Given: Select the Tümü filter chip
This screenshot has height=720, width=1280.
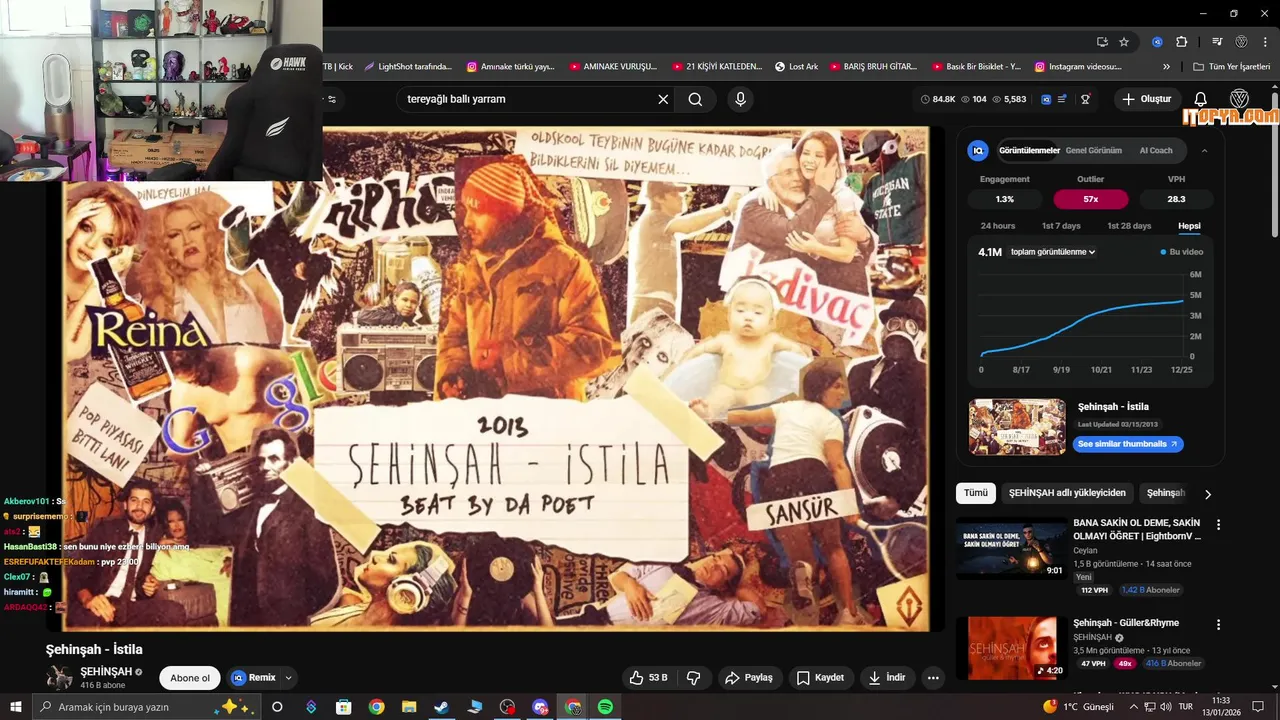Looking at the screenshot, I should click(x=976, y=493).
